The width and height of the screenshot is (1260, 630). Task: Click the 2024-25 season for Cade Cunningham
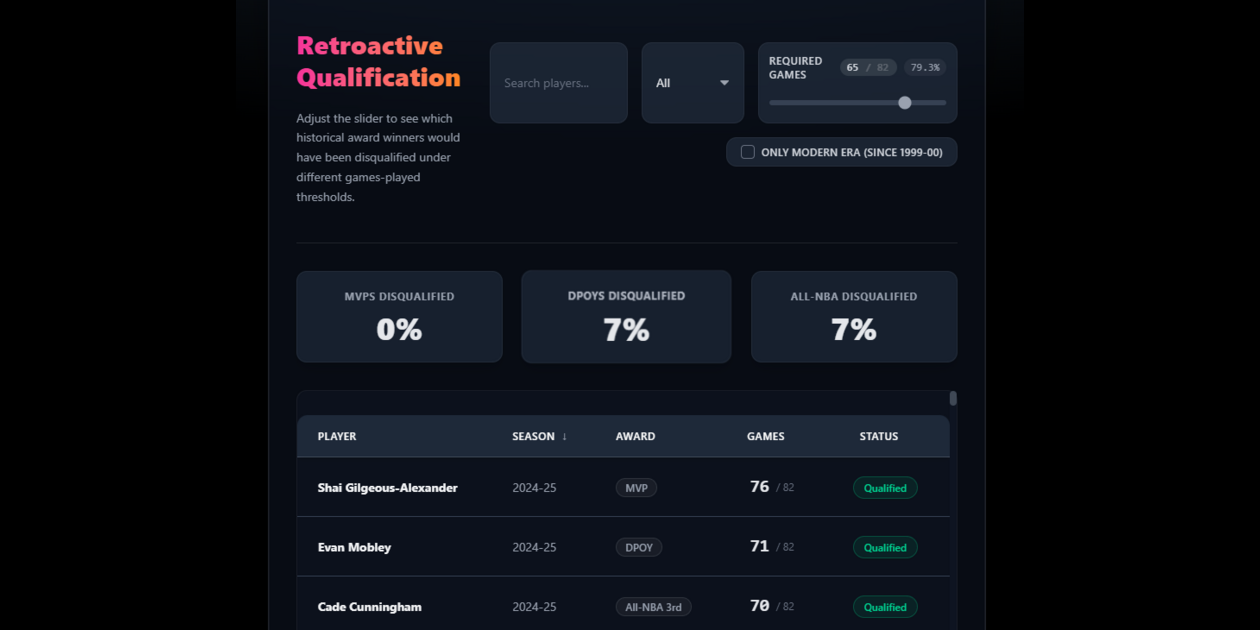[x=534, y=607]
